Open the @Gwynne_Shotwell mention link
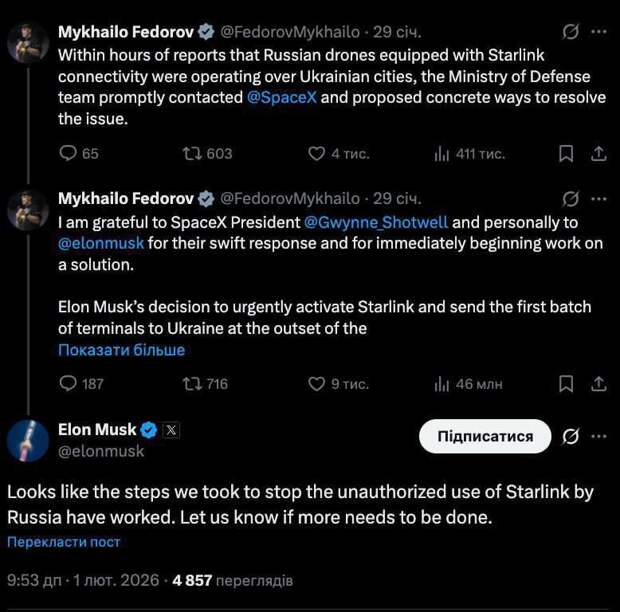The image size is (620, 612). [375, 223]
